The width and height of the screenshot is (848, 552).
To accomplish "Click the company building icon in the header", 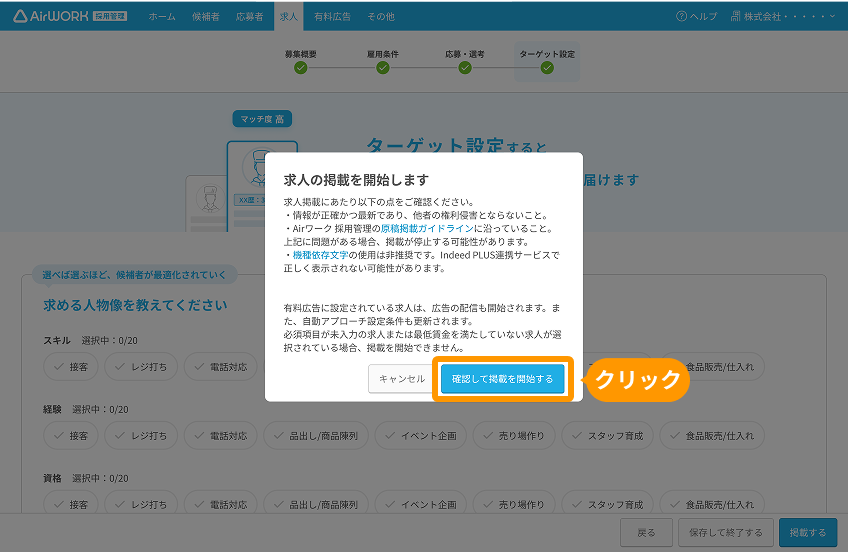I will click(736, 16).
